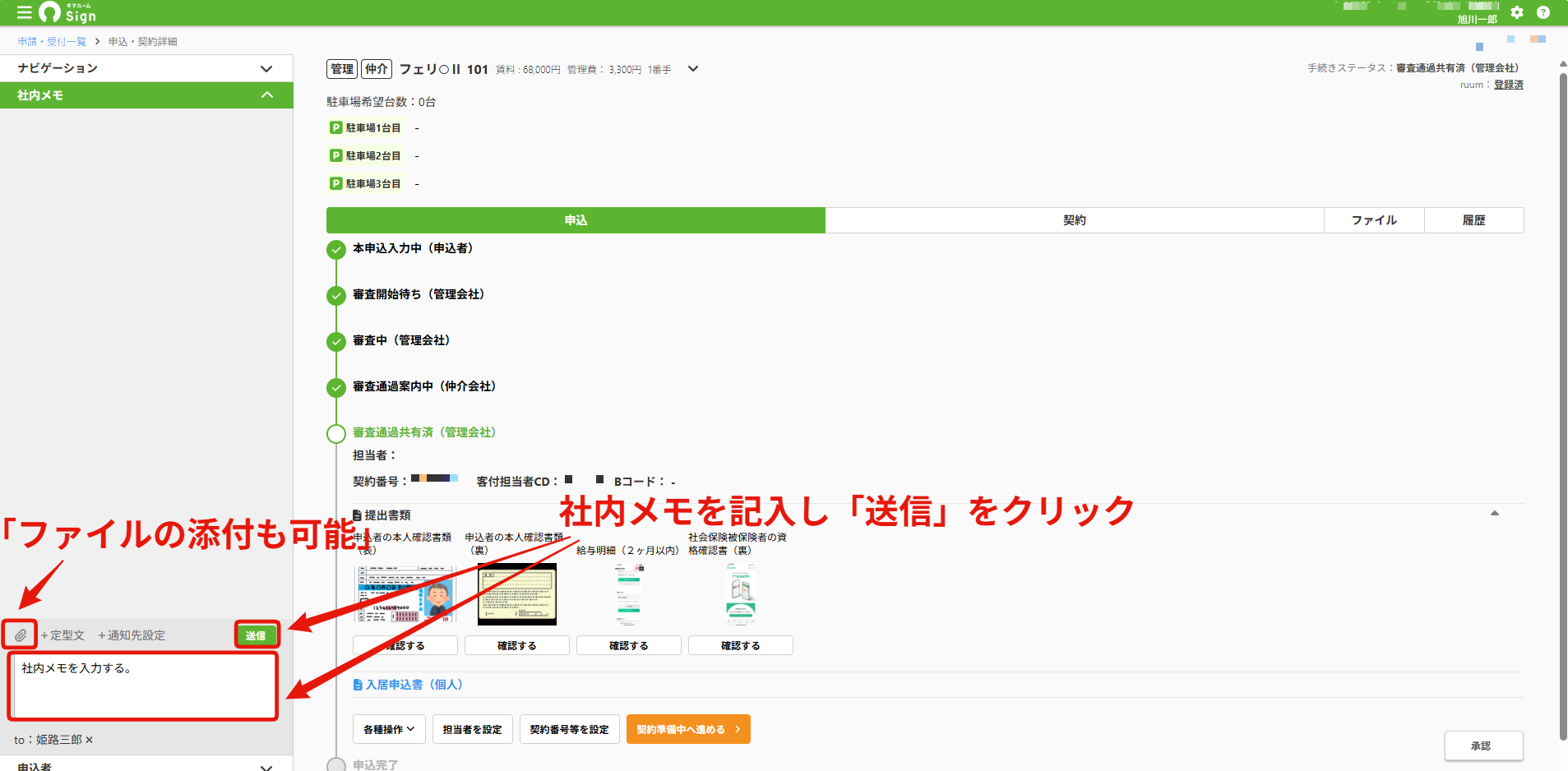Viewport: 1568px width, 771px height.
Task: Click the 入居申込書 file icon
Action: click(x=358, y=685)
